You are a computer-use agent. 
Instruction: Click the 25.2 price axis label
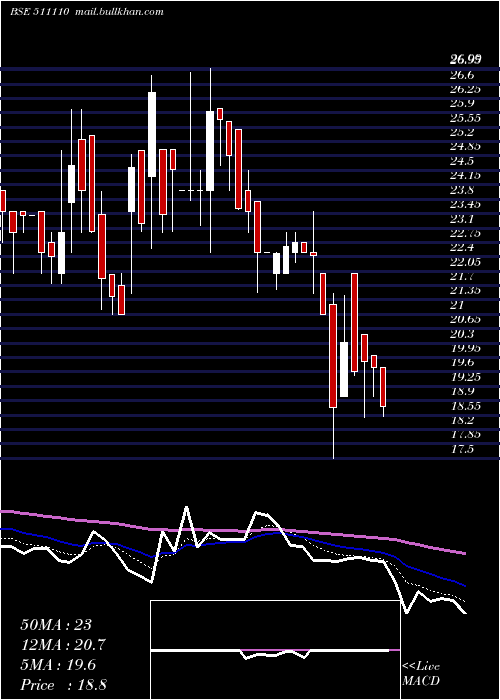pyautogui.click(x=462, y=132)
